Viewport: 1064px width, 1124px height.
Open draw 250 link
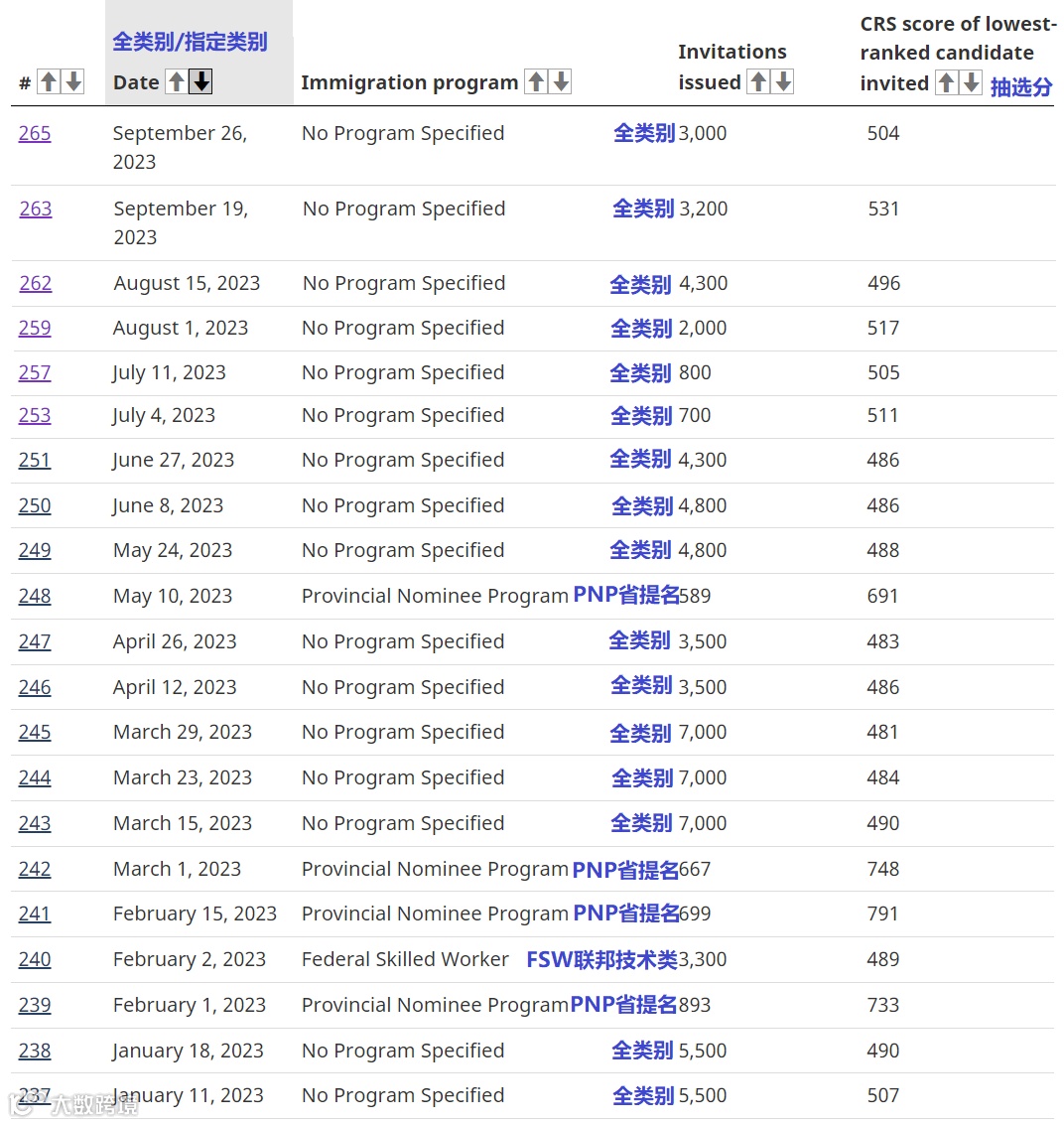click(x=35, y=506)
